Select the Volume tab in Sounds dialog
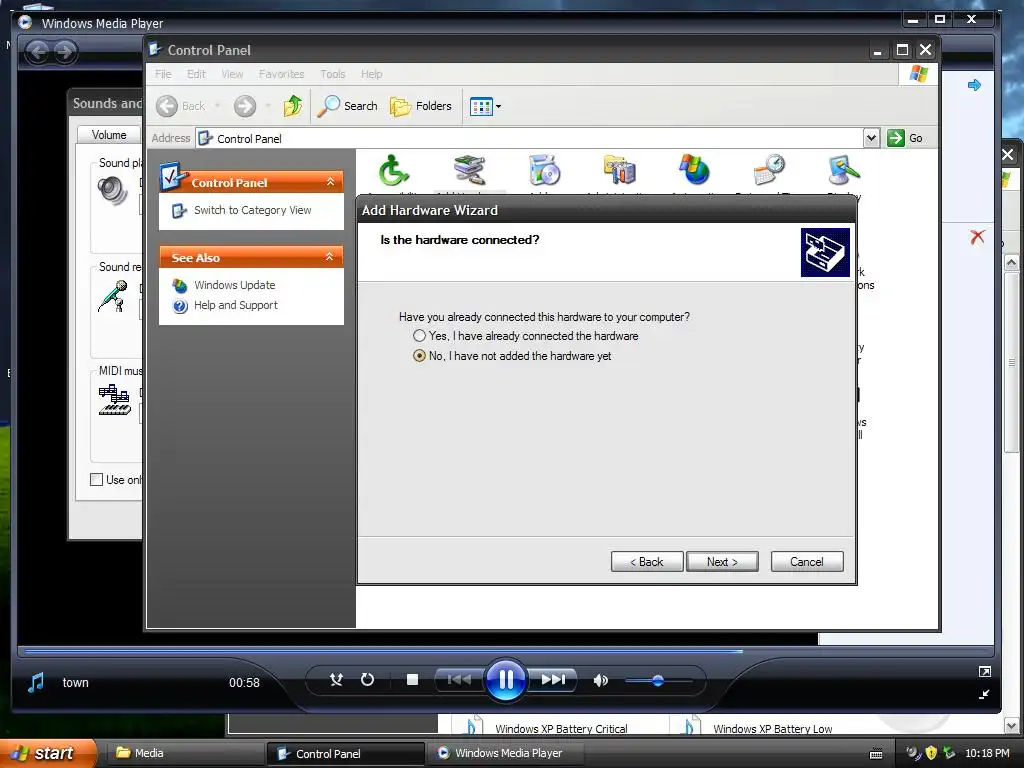 click(109, 135)
